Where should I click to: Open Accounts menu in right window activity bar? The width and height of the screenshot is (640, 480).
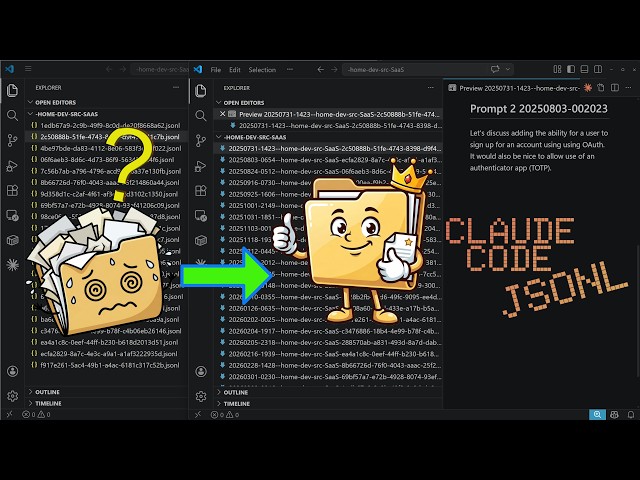(x=200, y=371)
